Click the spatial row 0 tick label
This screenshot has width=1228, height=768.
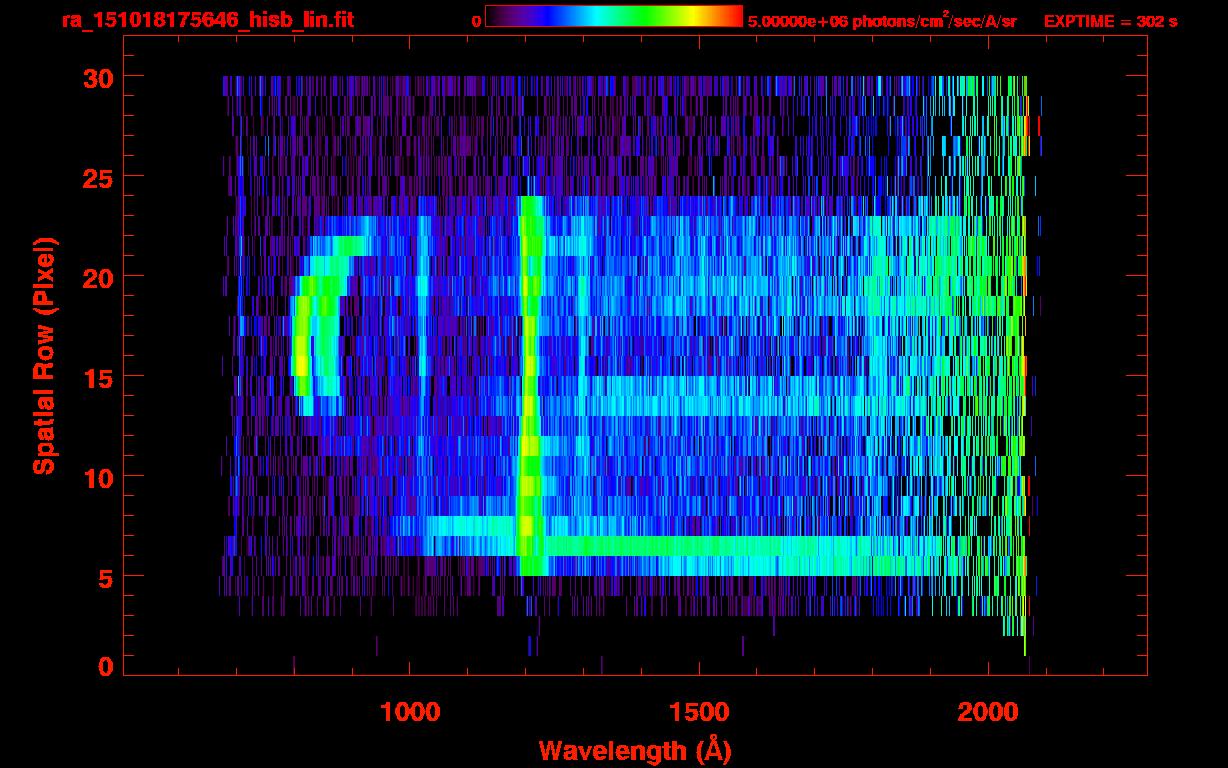pyautogui.click(x=104, y=666)
